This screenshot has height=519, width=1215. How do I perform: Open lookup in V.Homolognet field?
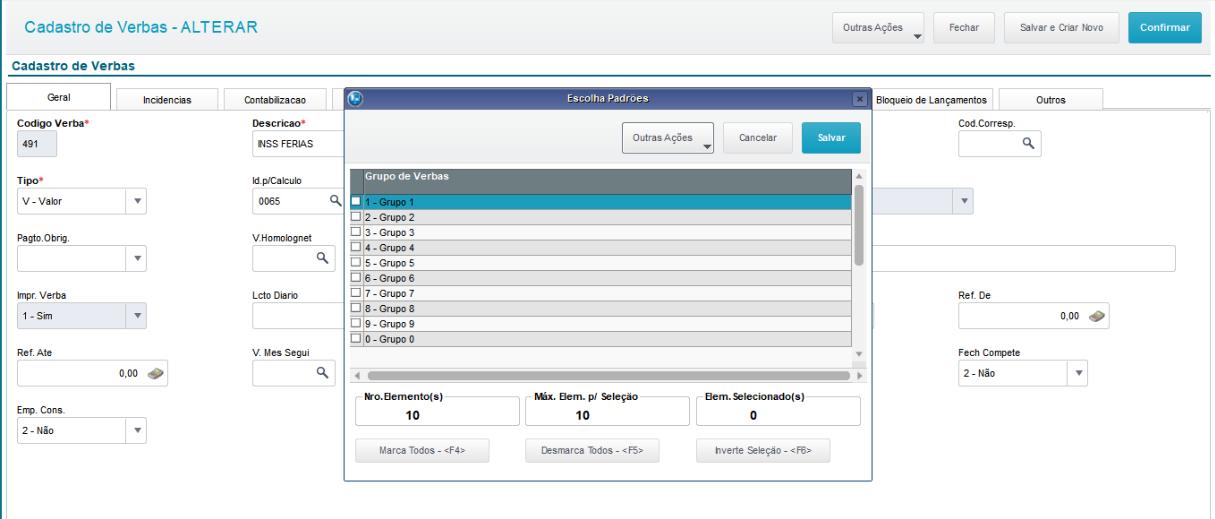coord(322,259)
